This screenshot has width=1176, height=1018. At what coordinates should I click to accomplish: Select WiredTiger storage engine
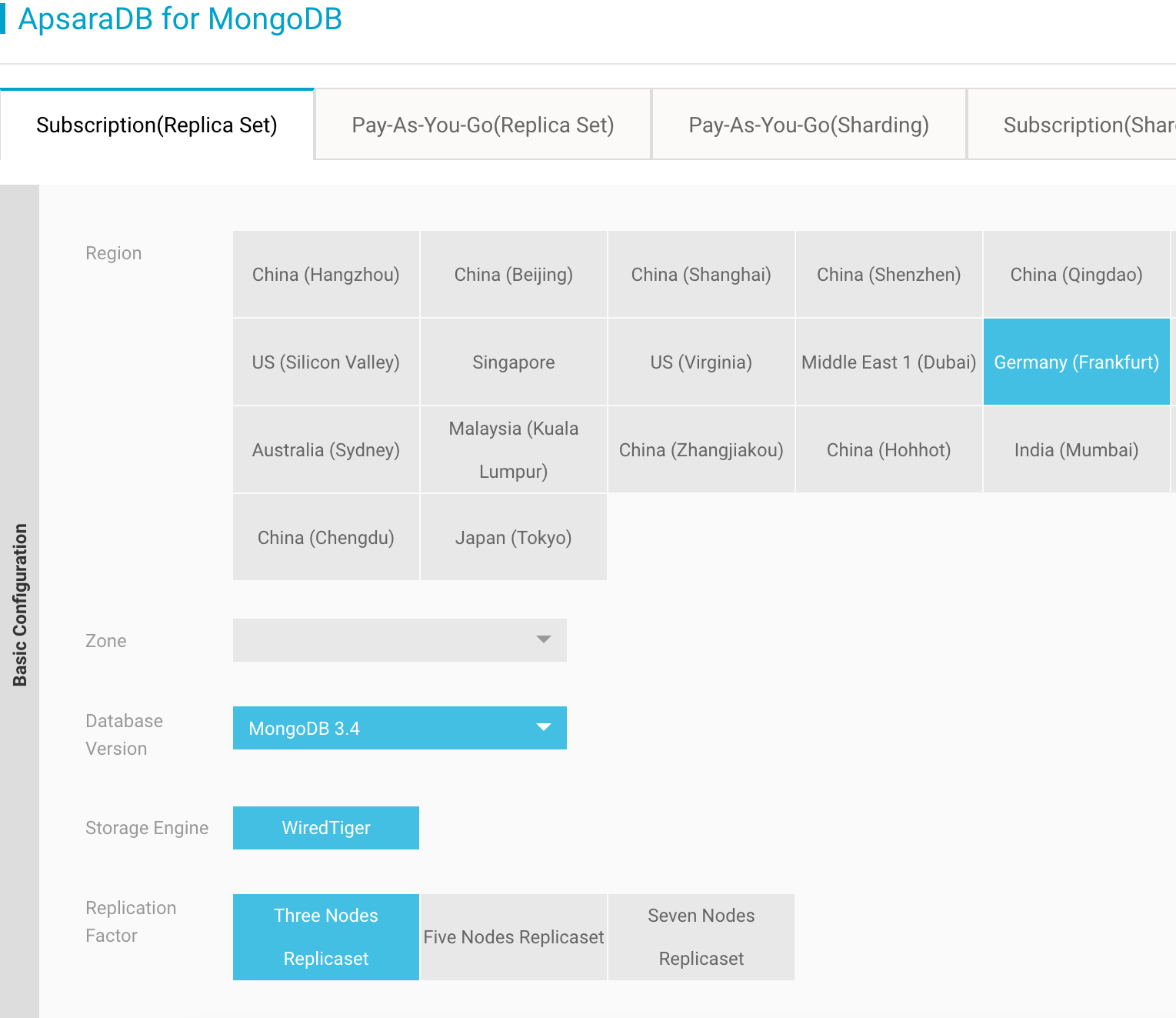click(x=326, y=828)
